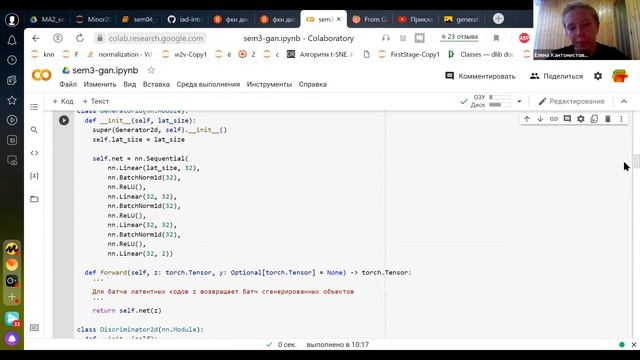Open the Classes — dlib bookmark

[x=481, y=54]
